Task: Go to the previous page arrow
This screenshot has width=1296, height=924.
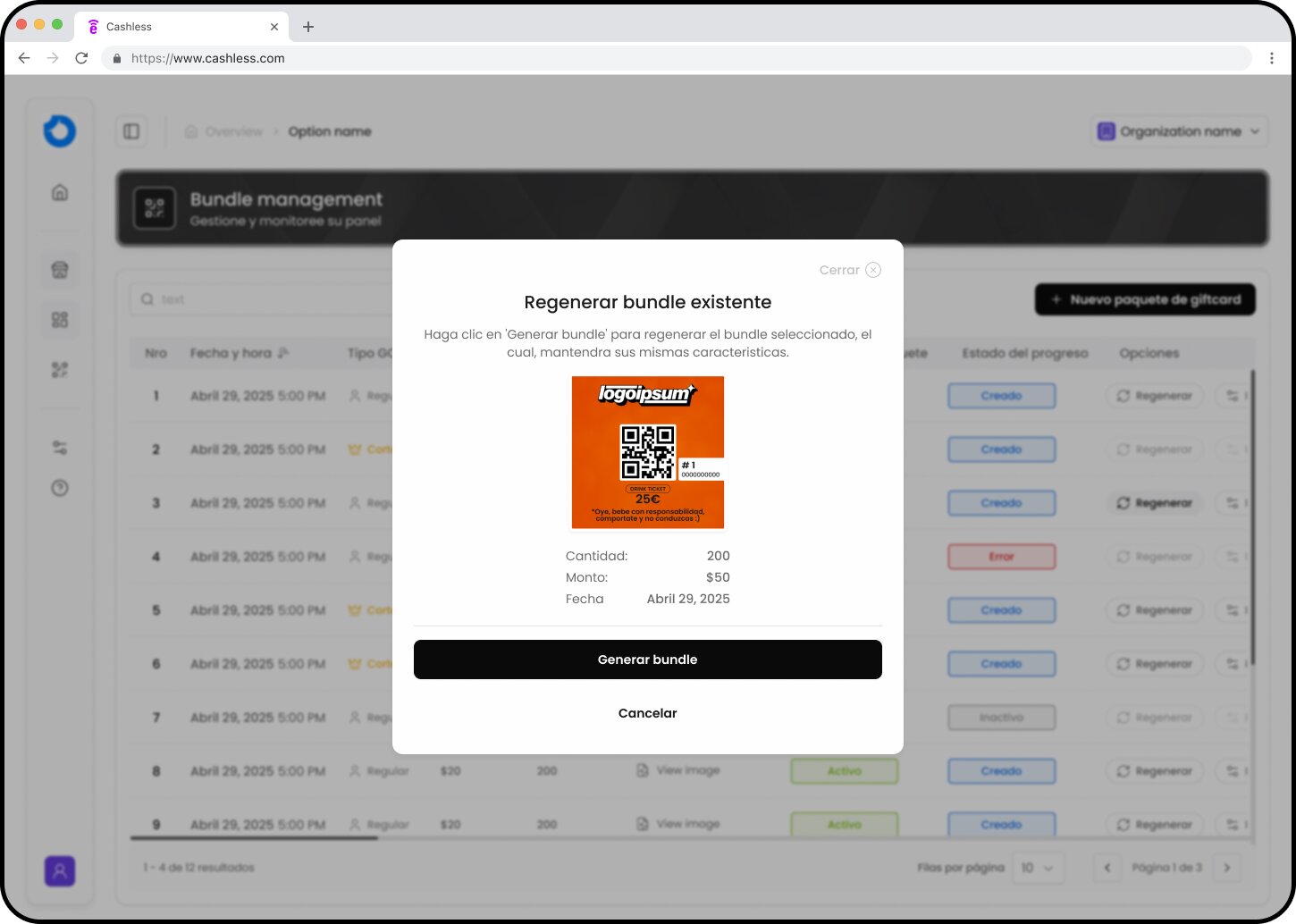Action: [1107, 868]
